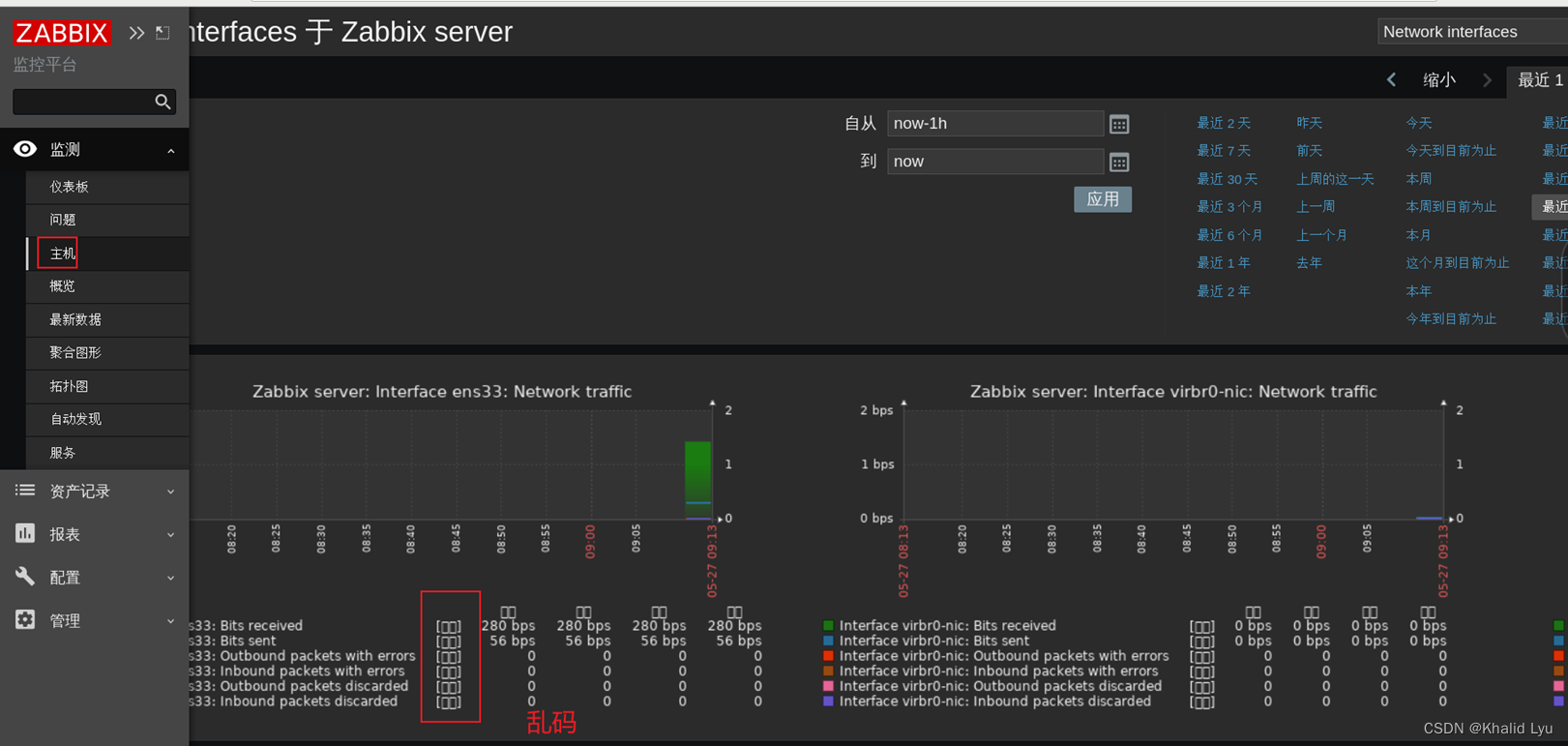Open calendar picker for 到 field
Image resolution: width=1568 pixels, height=746 pixels.
point(1119,162)
